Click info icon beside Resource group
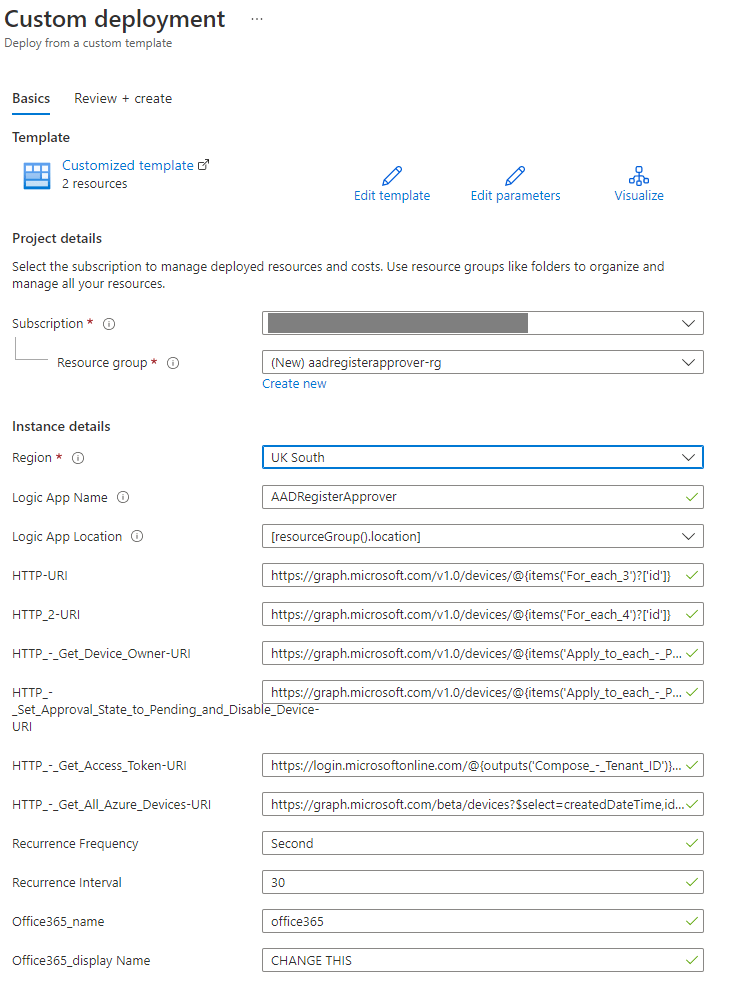This screenshot has height=997, width=755. point(173,363)
